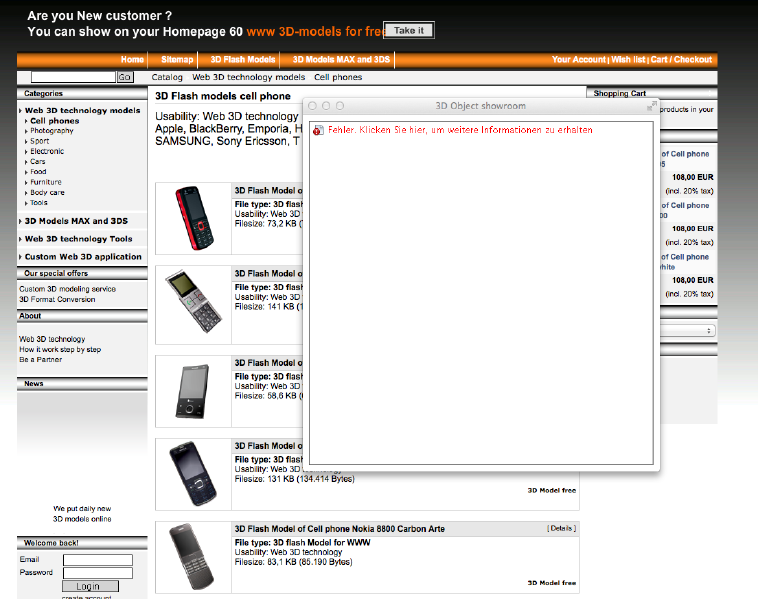Expand Custom Web 3D application category
Image resolution: width=758 pixels, height=599 pixels.
point(83,257)
